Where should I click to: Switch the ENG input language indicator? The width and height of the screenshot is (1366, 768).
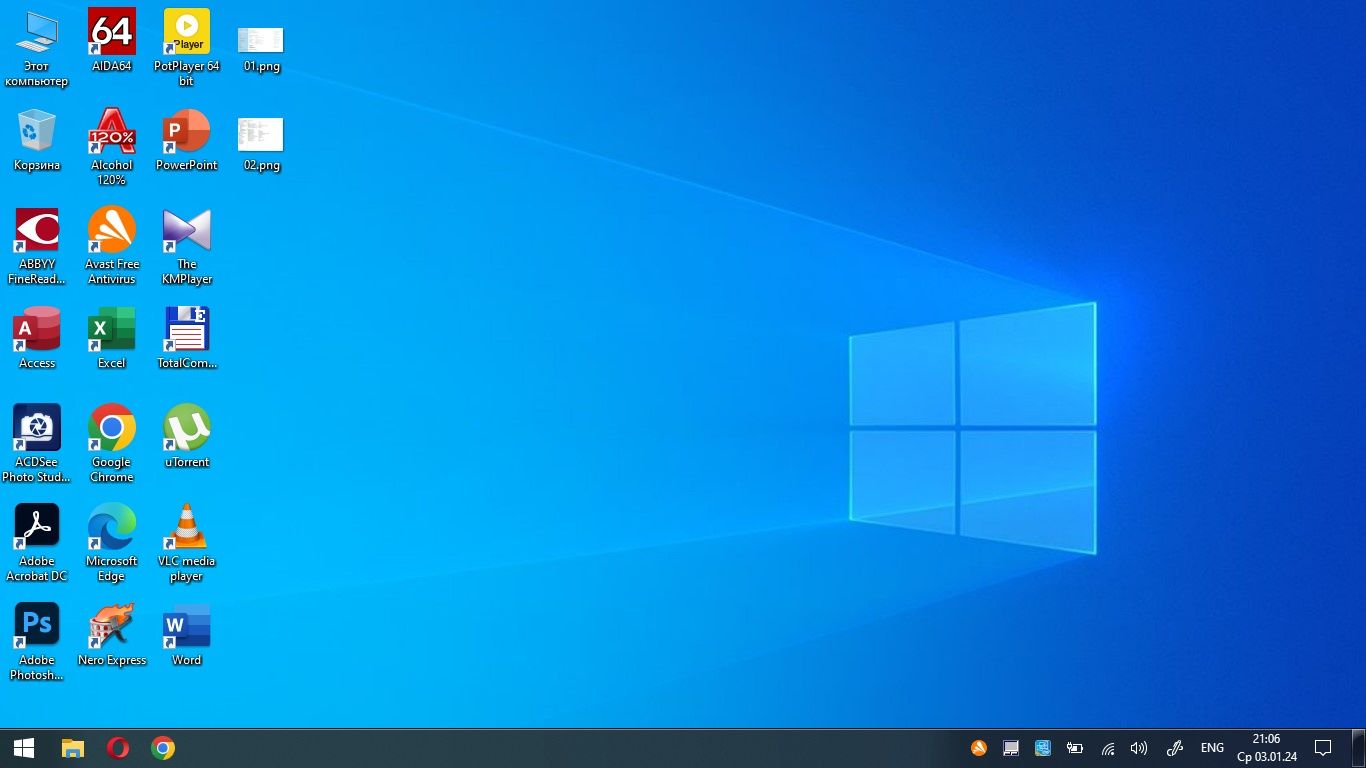click(1212, 748)
